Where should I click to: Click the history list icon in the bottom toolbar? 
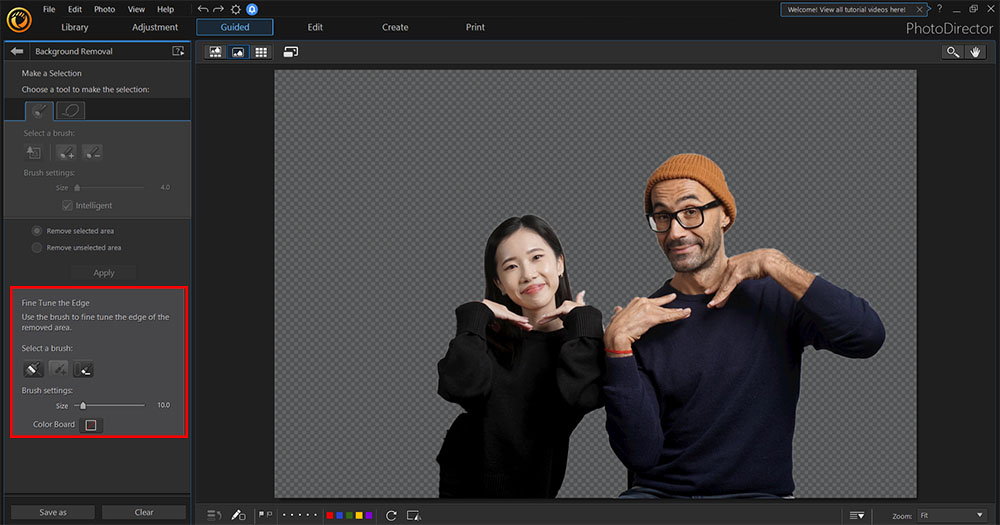pos(214,515)
